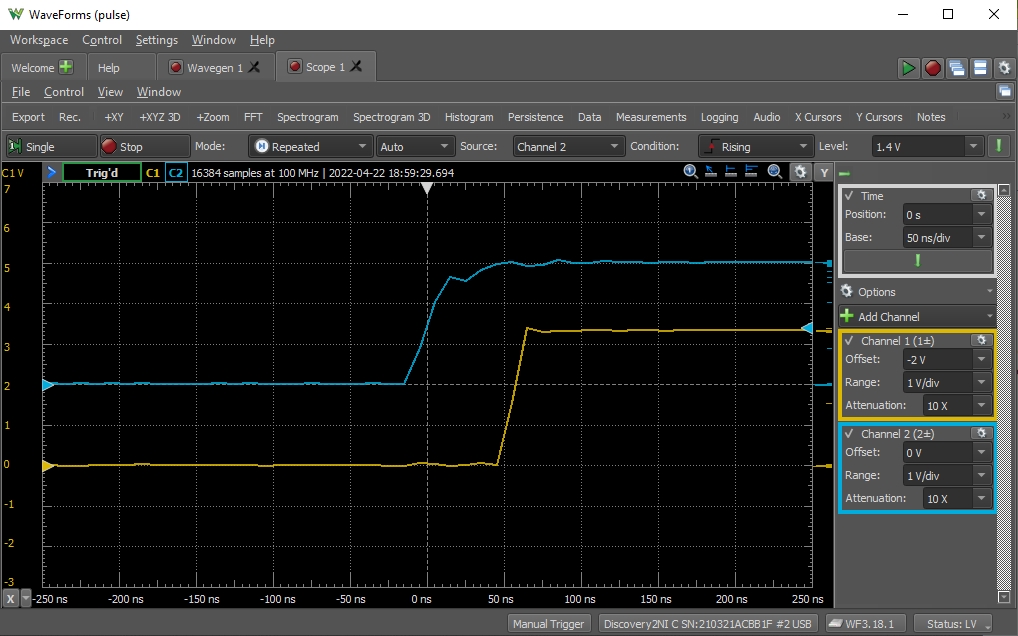Click the Single acquisition button
The height and width of the screenshot is (636, 1018).
(x=51, y=147)
